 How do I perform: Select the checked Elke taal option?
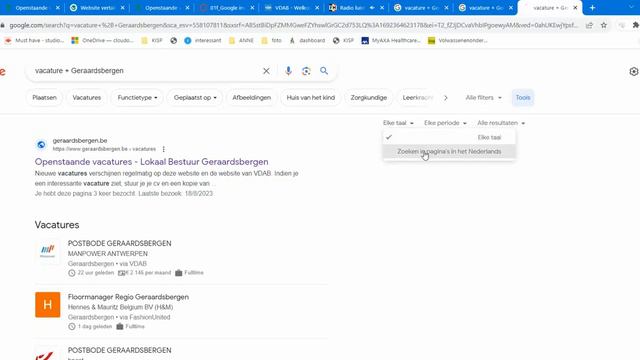(x=449, y=138)
